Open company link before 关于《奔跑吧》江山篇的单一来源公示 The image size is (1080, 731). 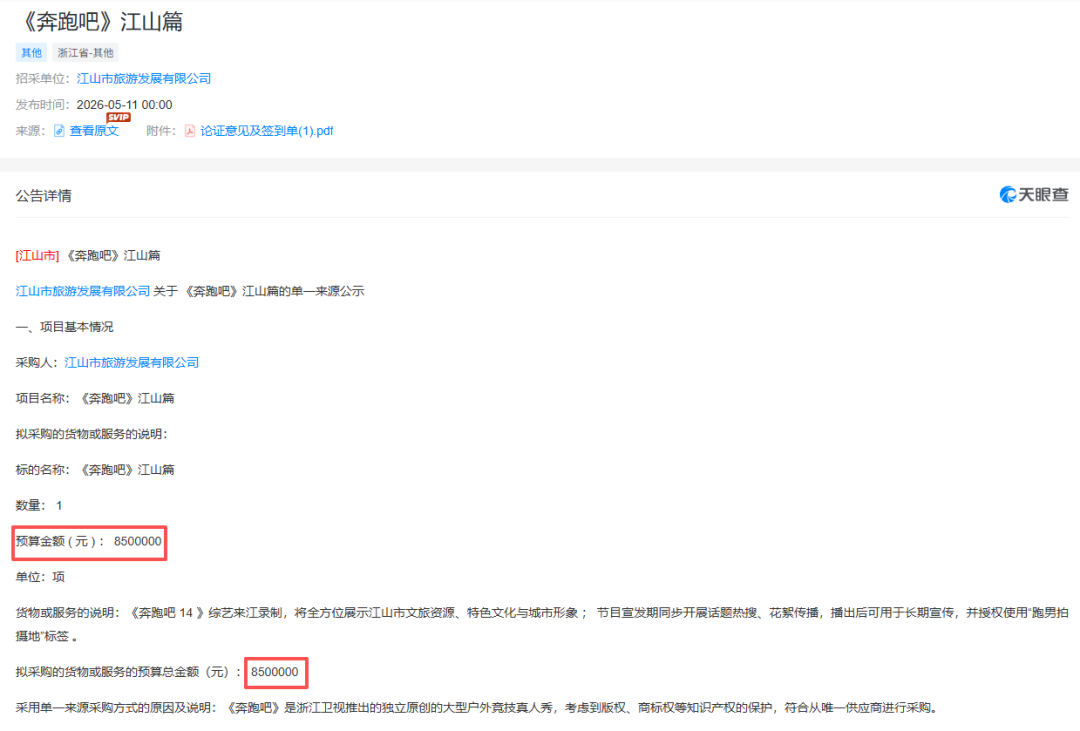tap(83, 291)
